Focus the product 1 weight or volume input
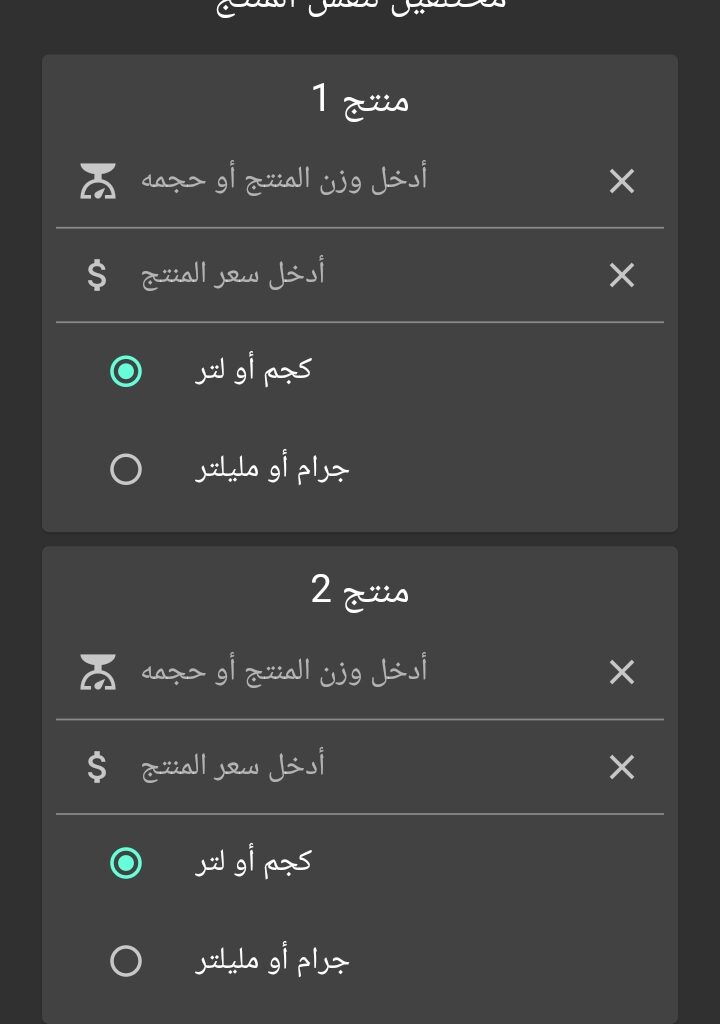This screenshot has height=1024, width=720. click(360, 181)
